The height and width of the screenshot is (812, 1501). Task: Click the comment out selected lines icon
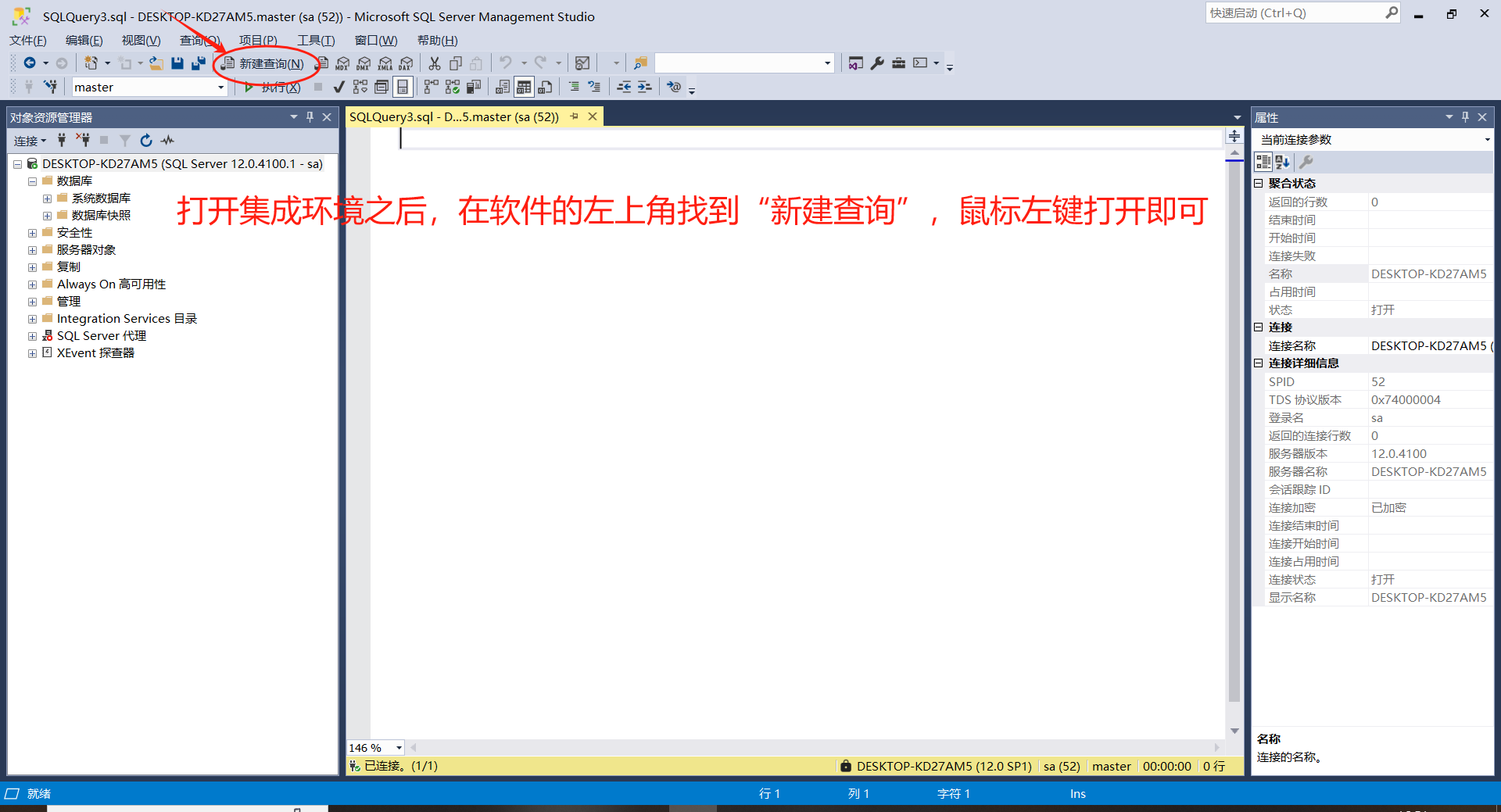(x=574, y=88)
